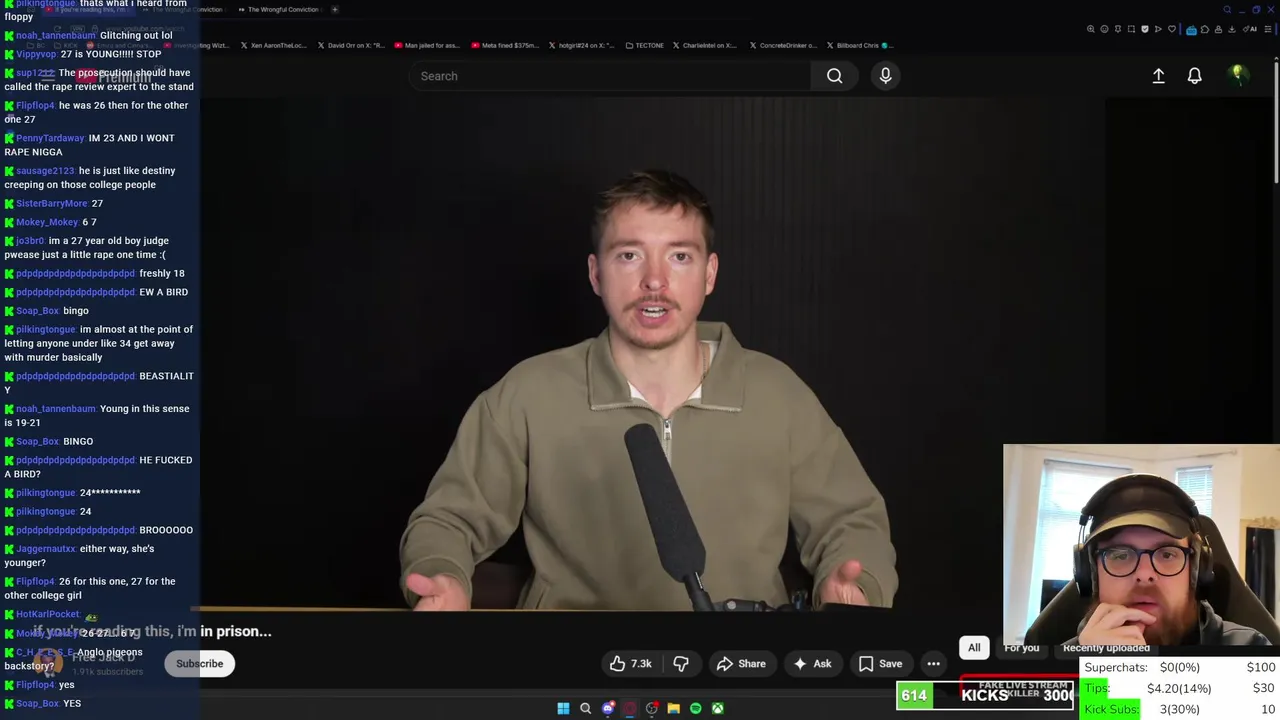Viewport: 1280px width, 720px height.
Task: Open browser extensions cube icon
Action: click(1205, 29)
